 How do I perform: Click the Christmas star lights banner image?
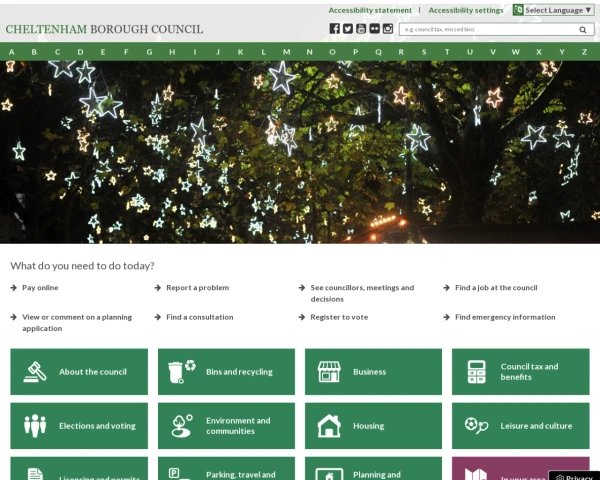300,152
